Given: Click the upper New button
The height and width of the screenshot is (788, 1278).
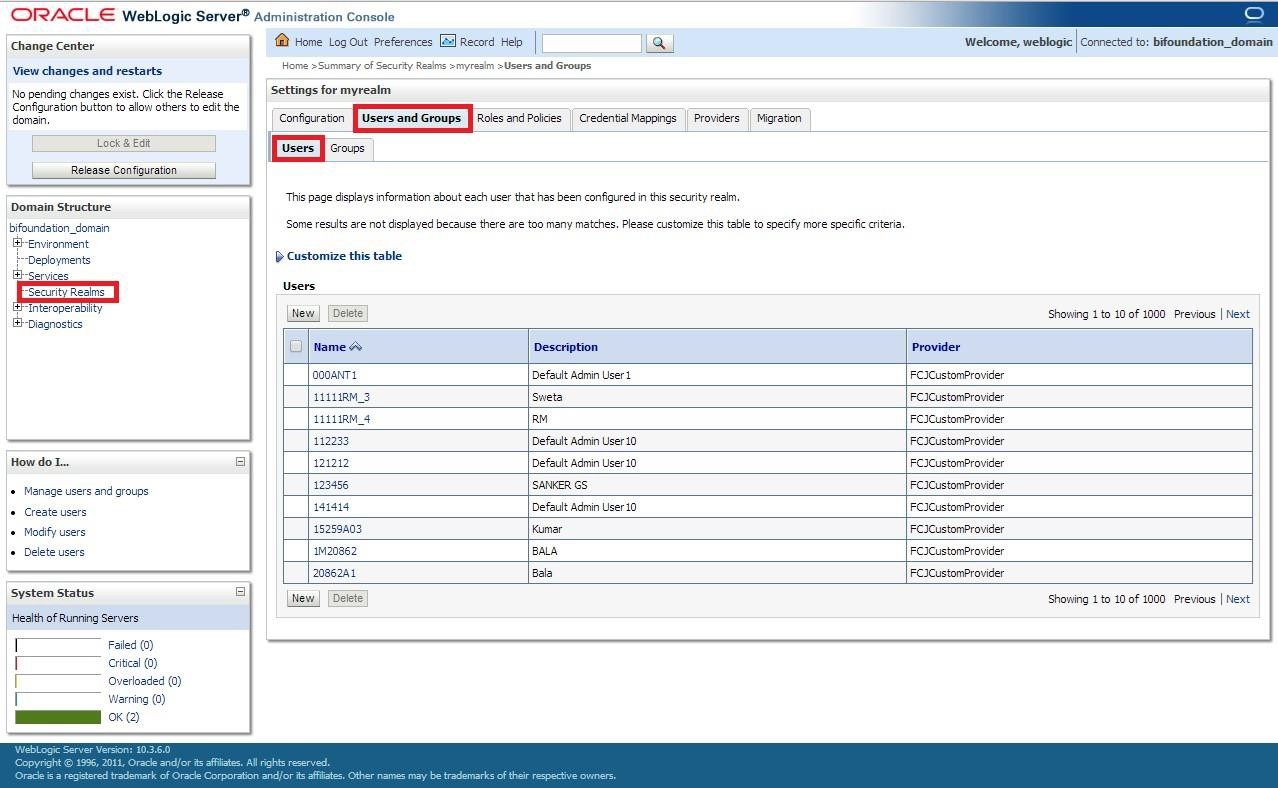Looking at the screenshot, I should pos(303,313).
